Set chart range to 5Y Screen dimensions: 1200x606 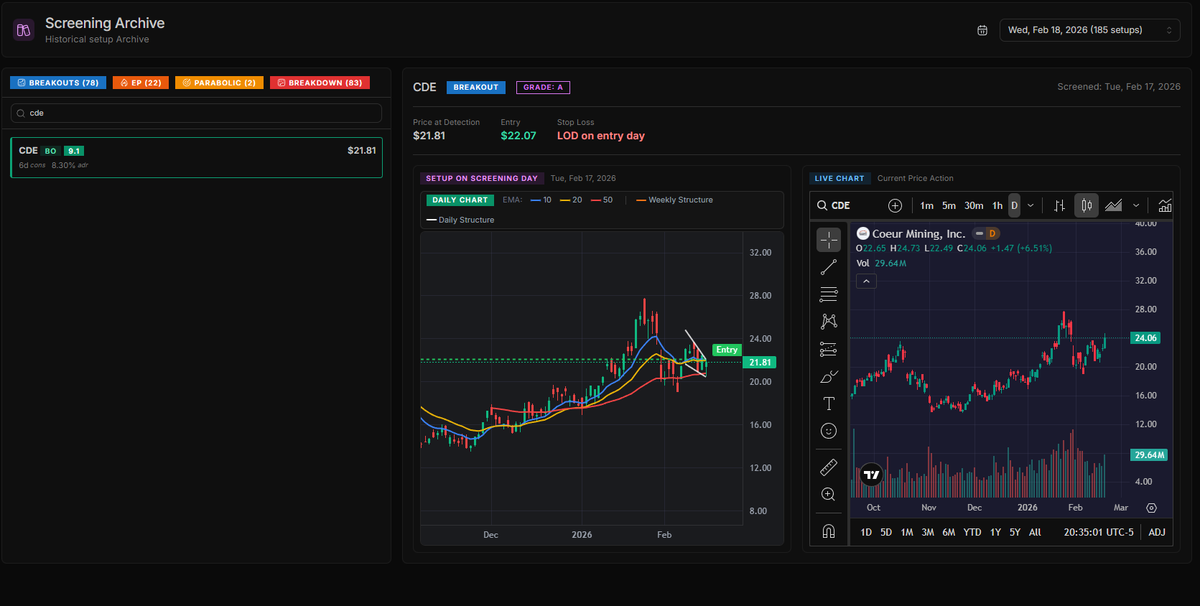click(x=1015, y=532)
